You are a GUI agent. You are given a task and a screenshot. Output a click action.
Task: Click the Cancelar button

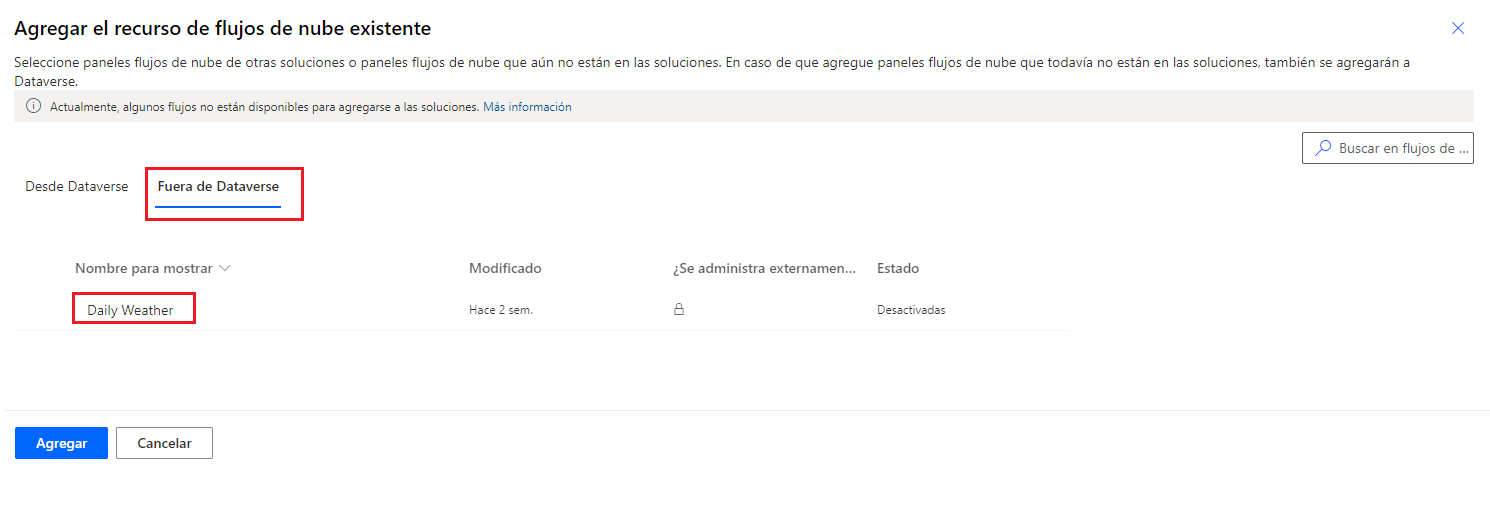coord(164,443)
